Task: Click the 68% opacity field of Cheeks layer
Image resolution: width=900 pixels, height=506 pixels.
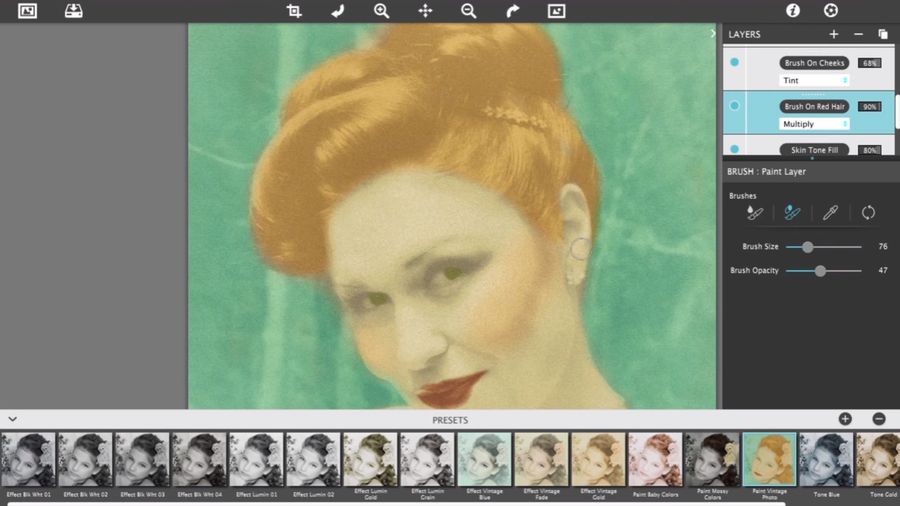Action: pyautogui.click(x=870, y=63)
